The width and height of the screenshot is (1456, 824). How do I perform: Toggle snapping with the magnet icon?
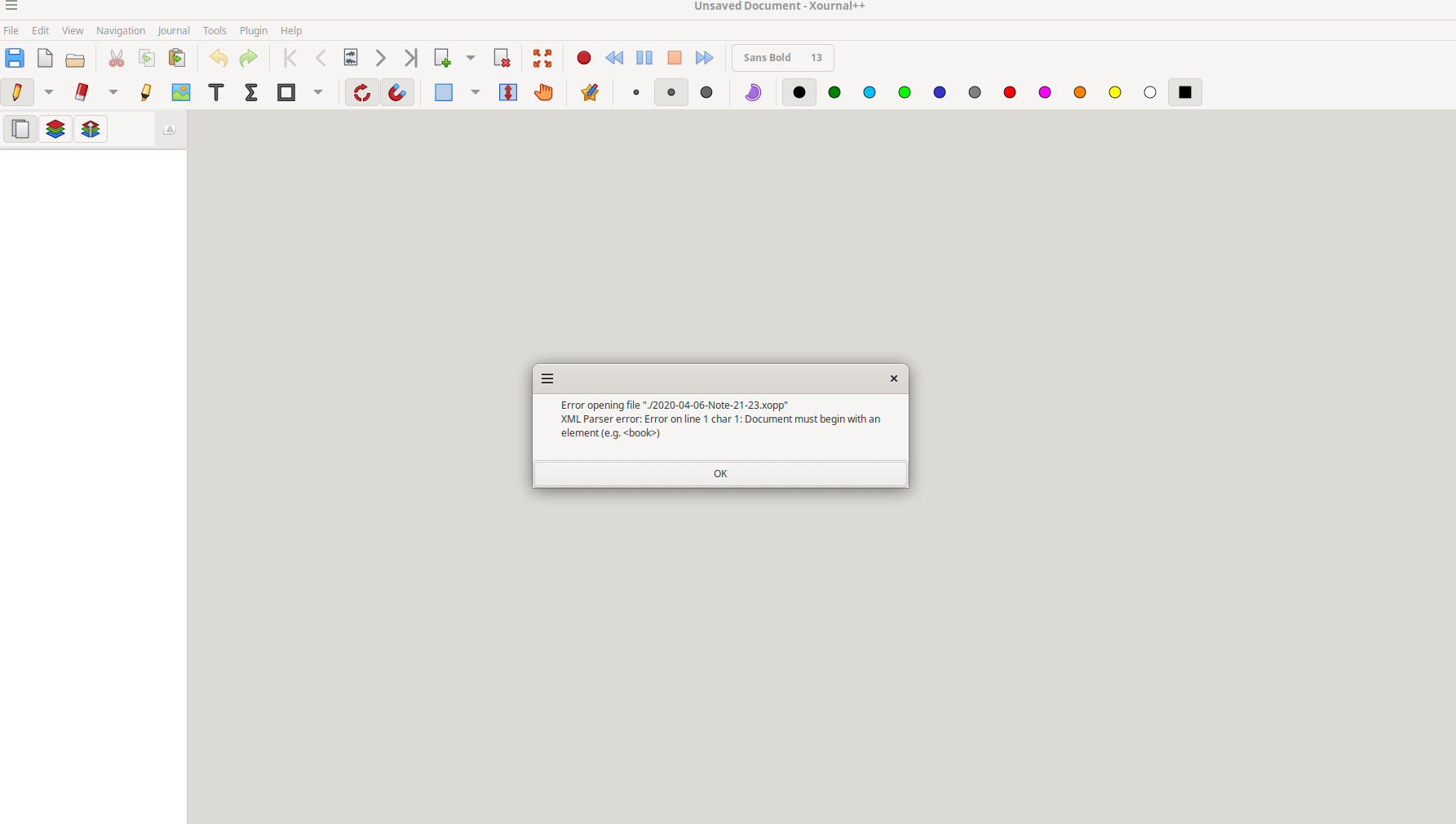point(397,92)
